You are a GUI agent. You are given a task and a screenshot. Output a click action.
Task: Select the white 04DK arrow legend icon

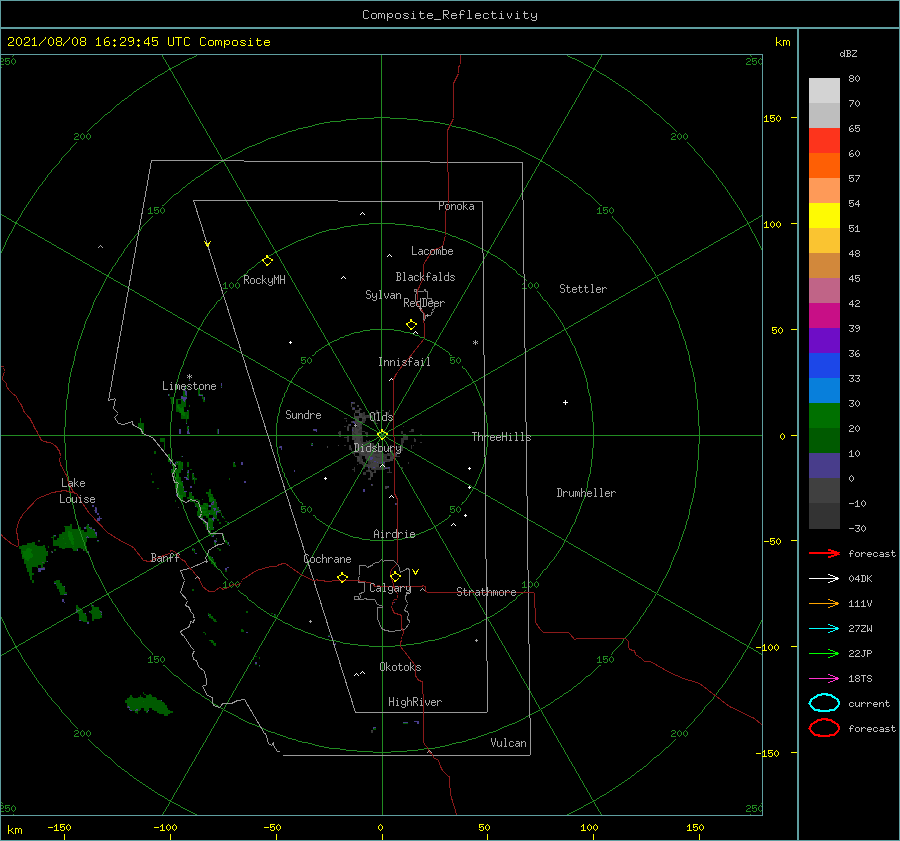click(824, 579)
